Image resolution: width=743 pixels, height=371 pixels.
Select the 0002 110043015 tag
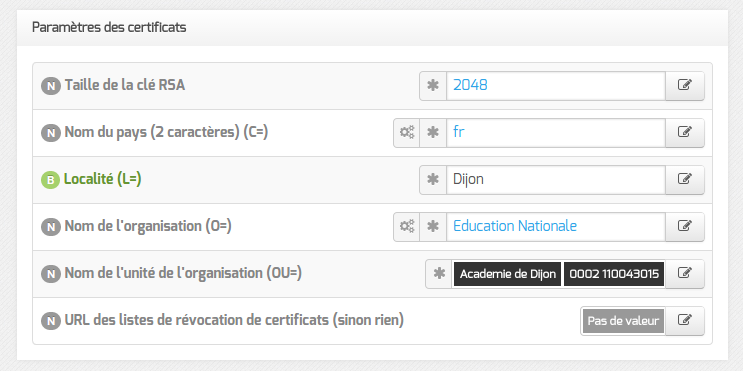coord(614,274)
